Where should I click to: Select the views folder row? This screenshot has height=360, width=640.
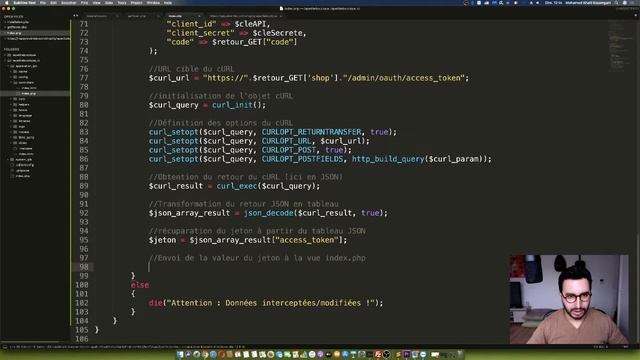tap(35, 143)
